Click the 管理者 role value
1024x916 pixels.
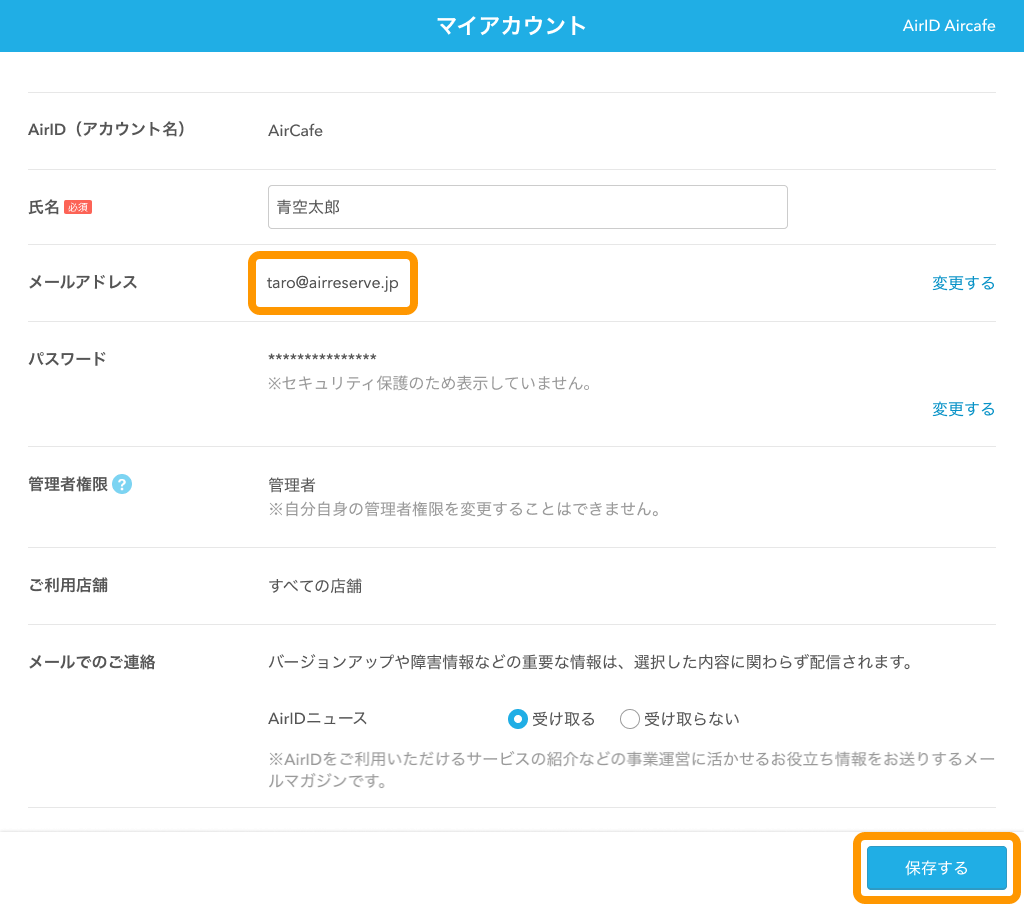tap(292, 484)
